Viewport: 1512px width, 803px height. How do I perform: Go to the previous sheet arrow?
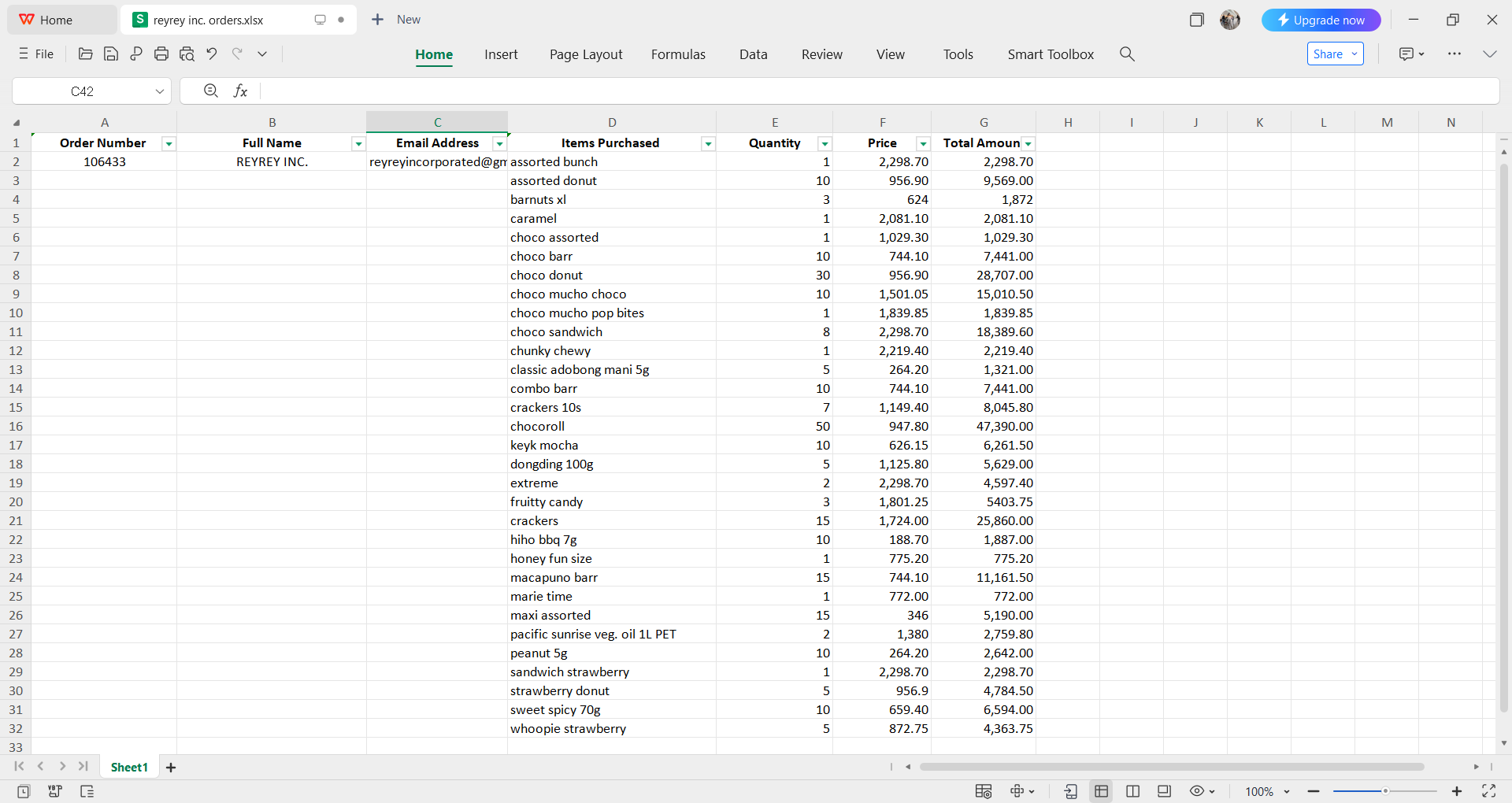[40, 766]
